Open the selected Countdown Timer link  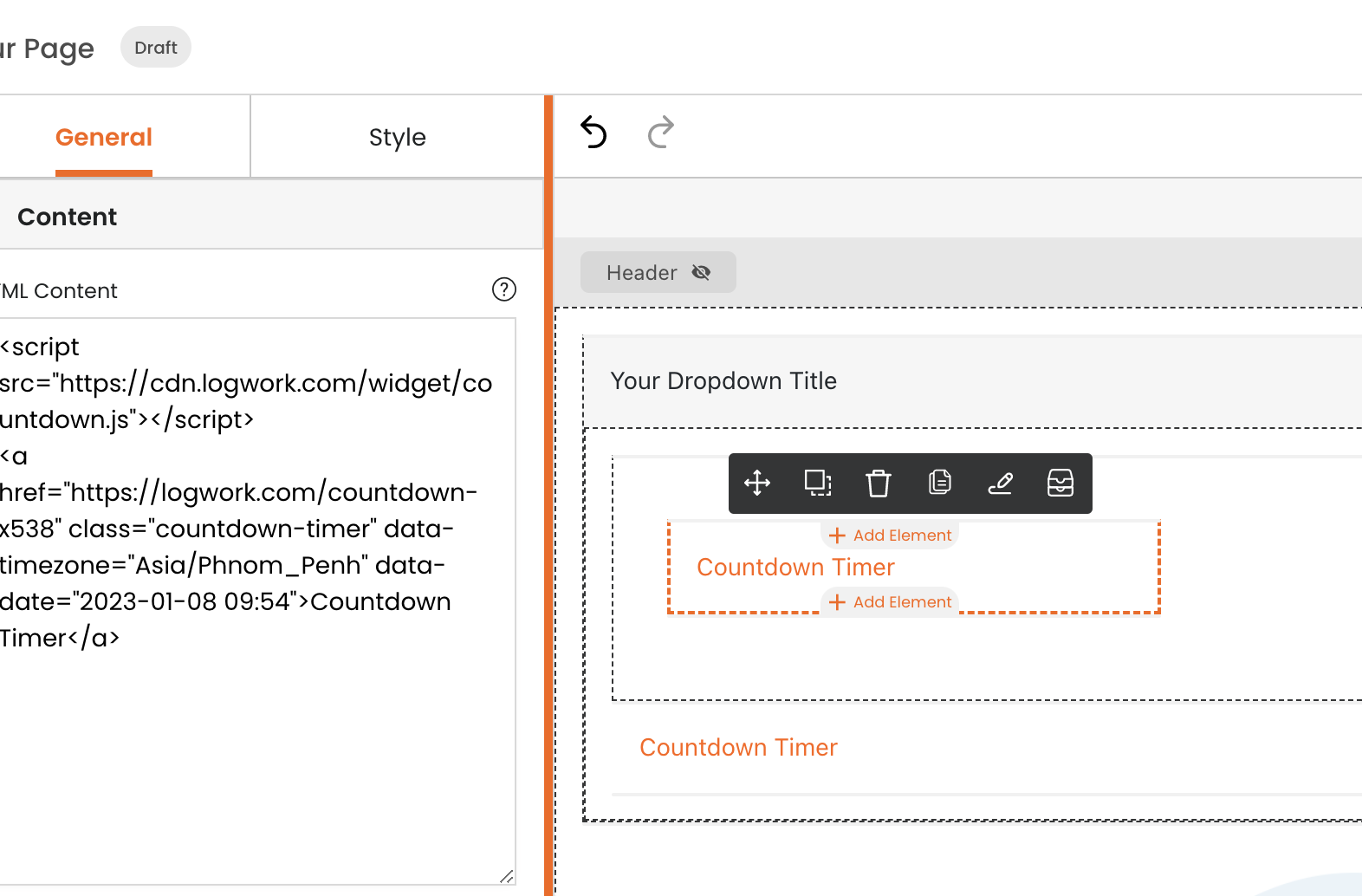click(x=795, y=568)
